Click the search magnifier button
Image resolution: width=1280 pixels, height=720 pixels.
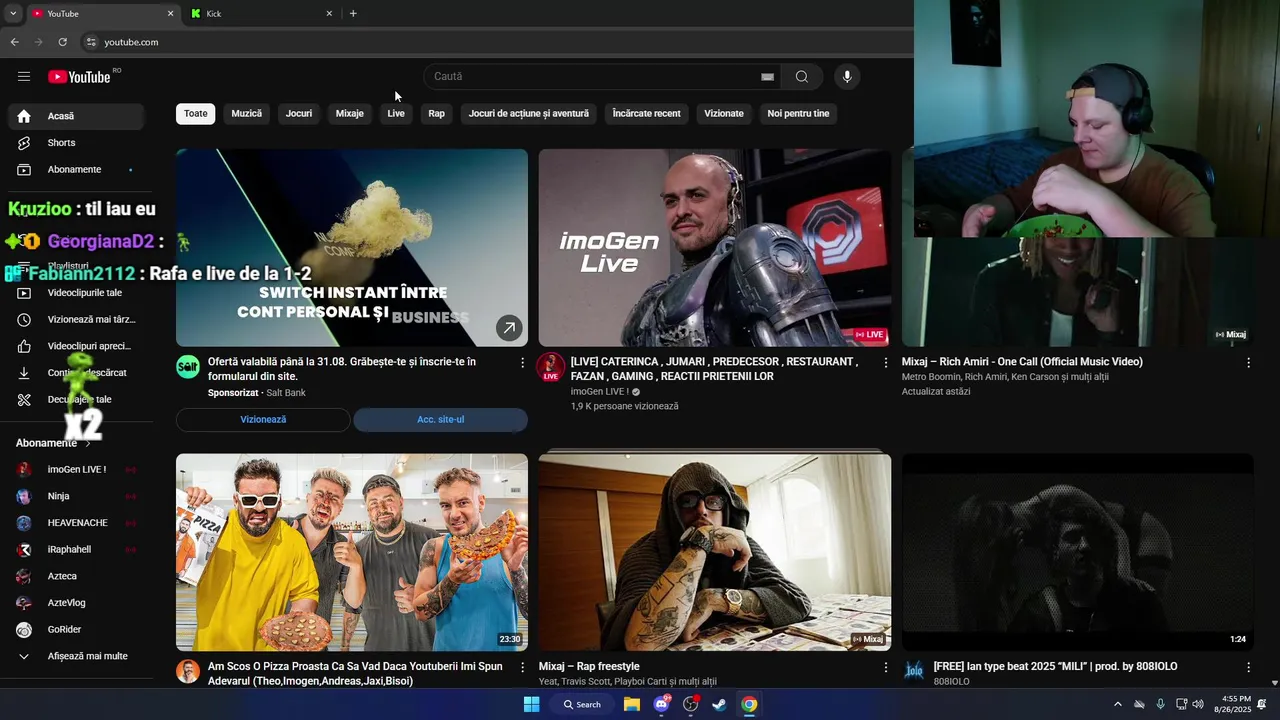802,77
